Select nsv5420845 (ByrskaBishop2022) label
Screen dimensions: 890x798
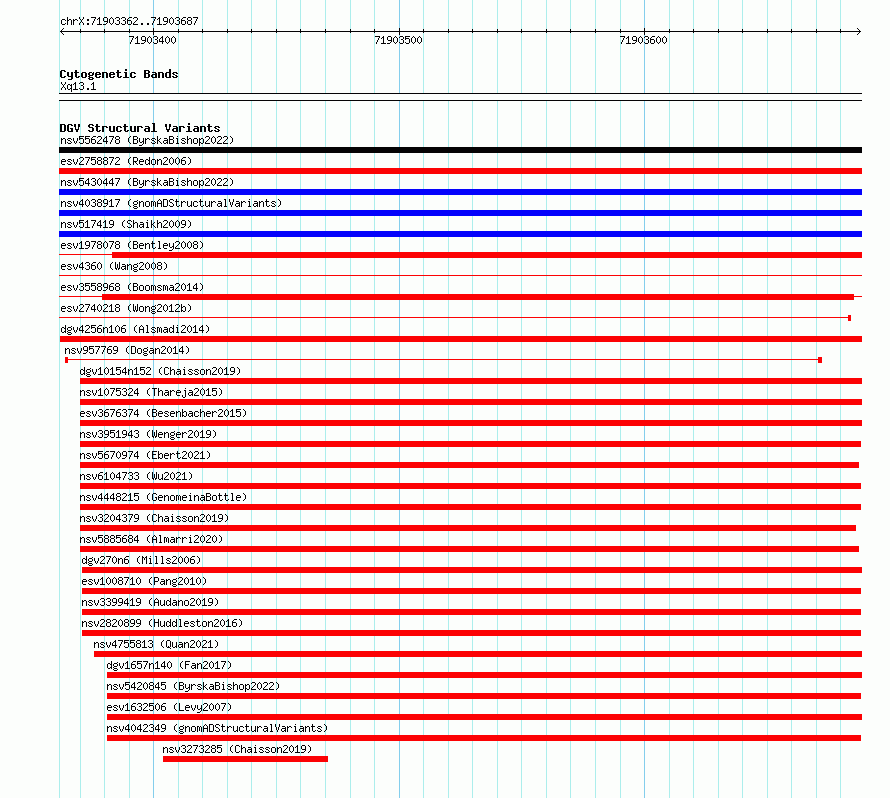[x=193, y=686]
